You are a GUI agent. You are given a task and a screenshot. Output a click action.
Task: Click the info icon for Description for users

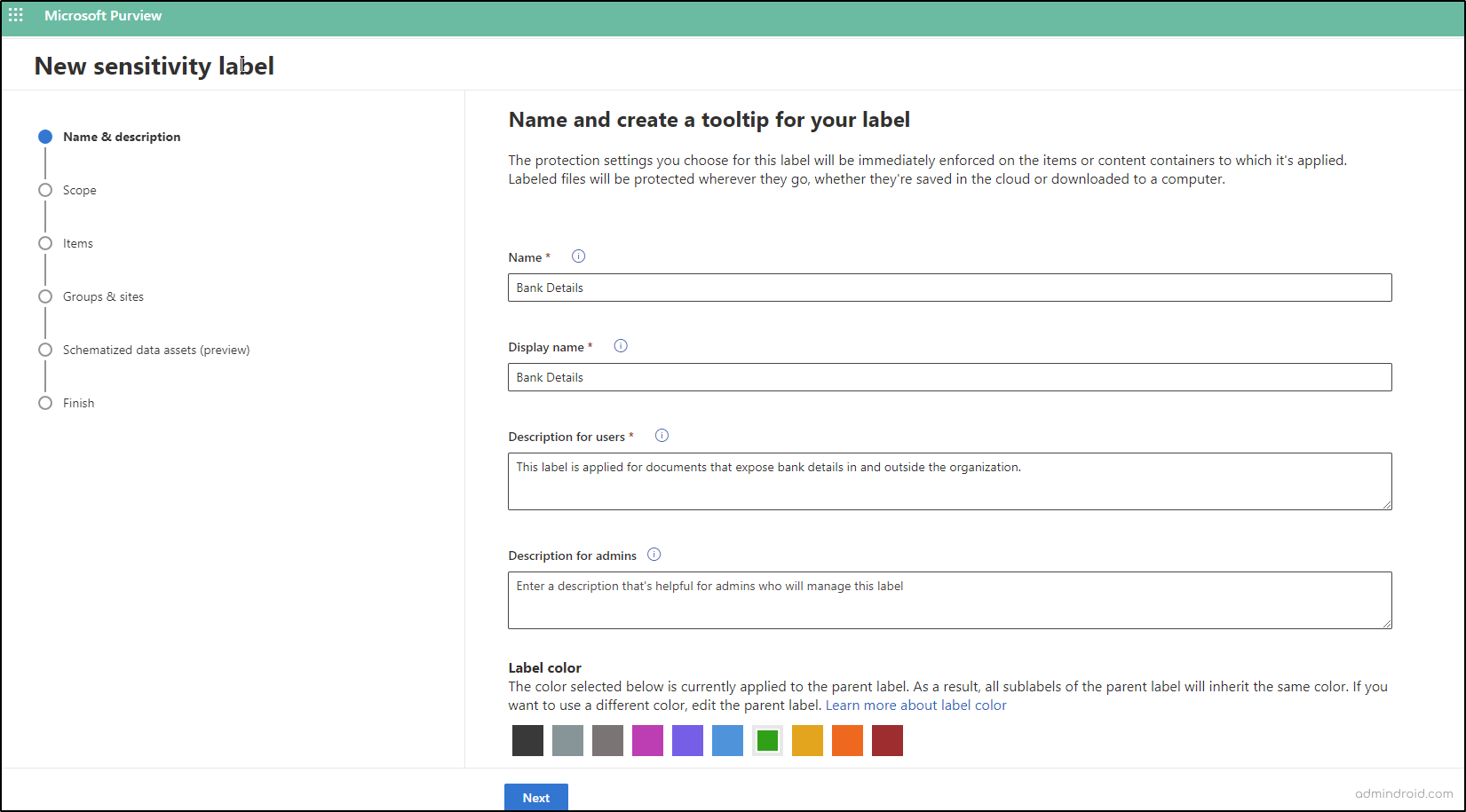(x=662, y=435)
